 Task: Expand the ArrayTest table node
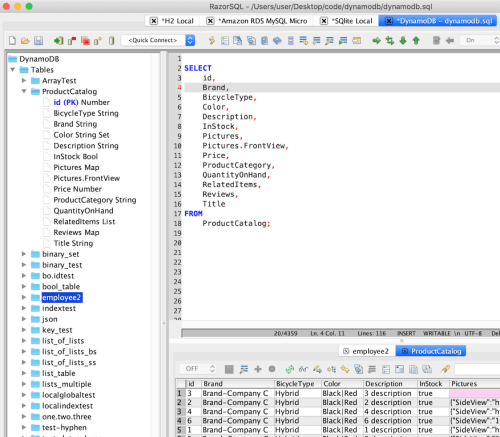coord(24,80)
